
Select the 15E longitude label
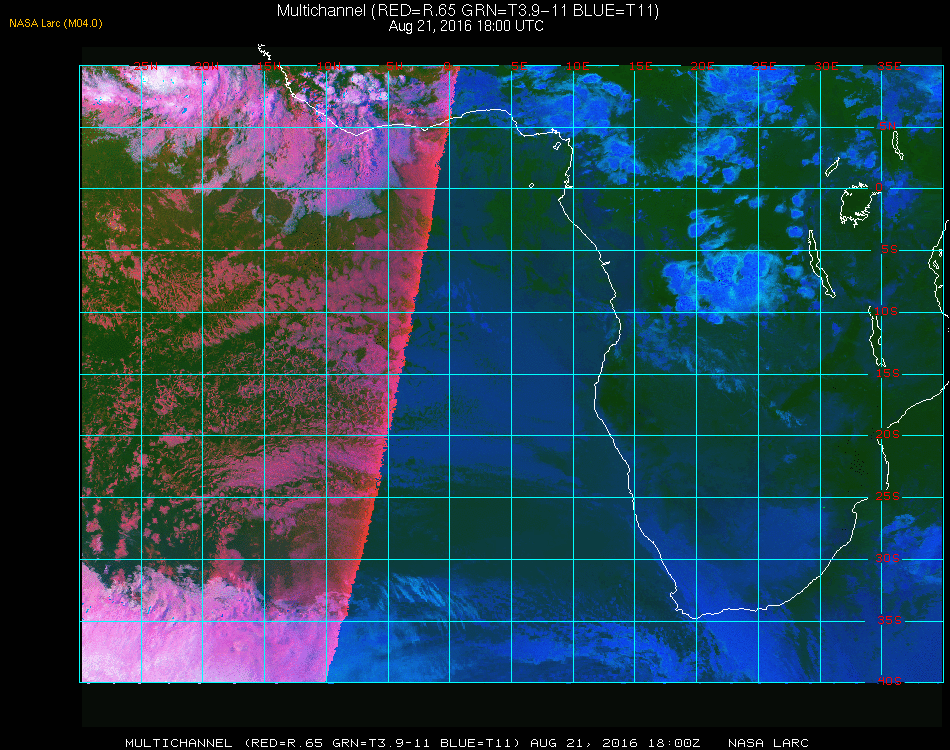[x=640, y=66]
